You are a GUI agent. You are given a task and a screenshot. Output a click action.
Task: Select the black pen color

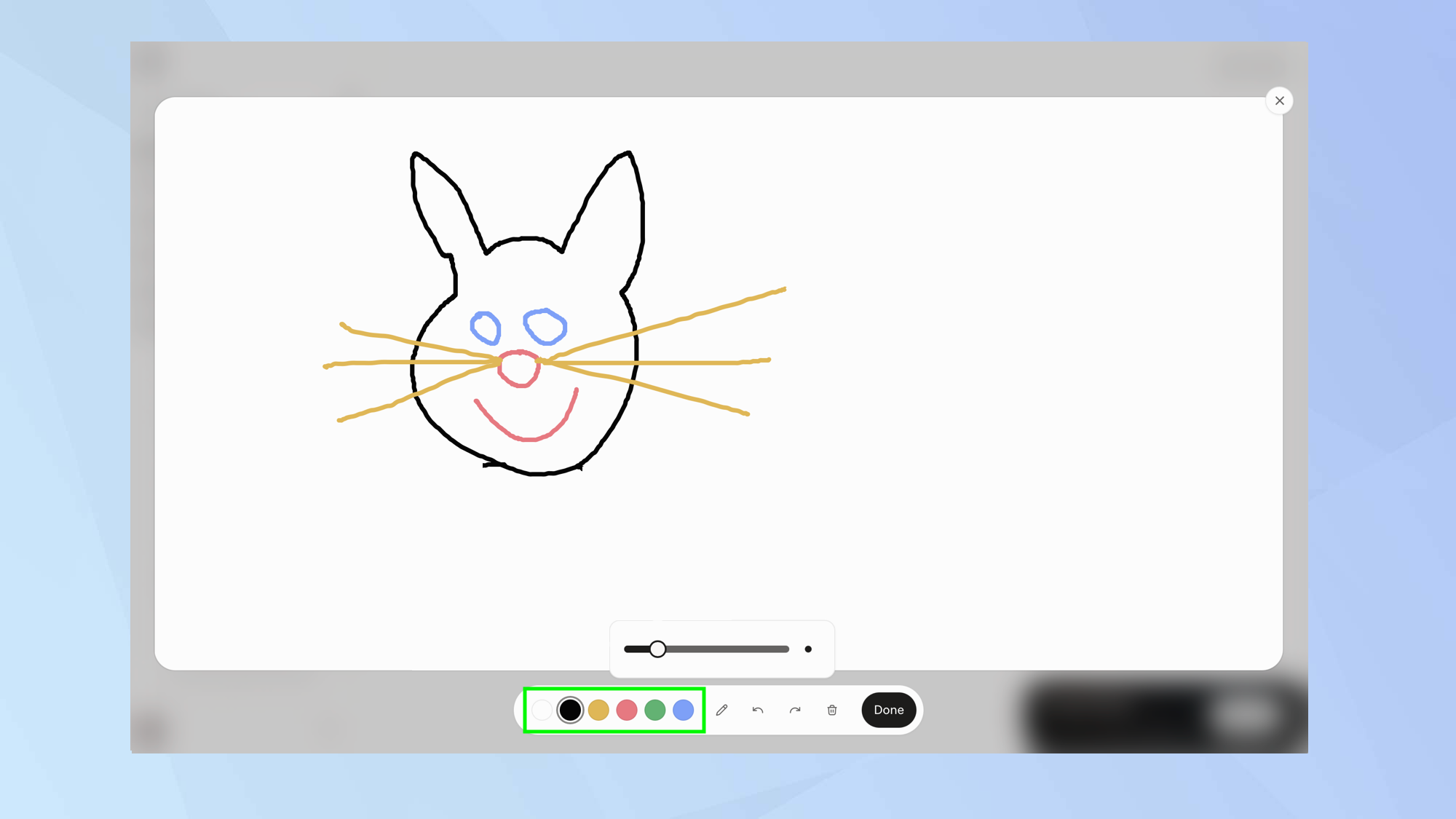click(x=570, y=710)
